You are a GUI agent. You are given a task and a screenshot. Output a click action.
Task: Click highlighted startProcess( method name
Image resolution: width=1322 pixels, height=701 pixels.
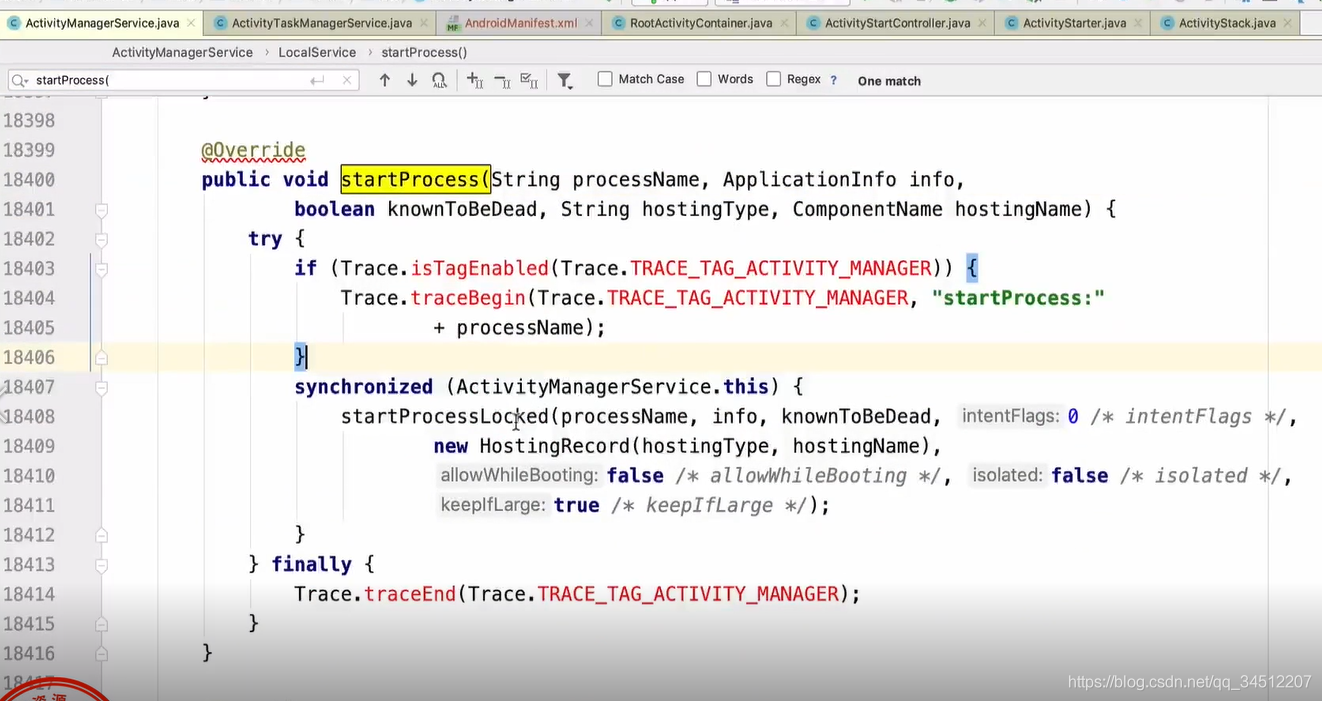click(415, 180)
